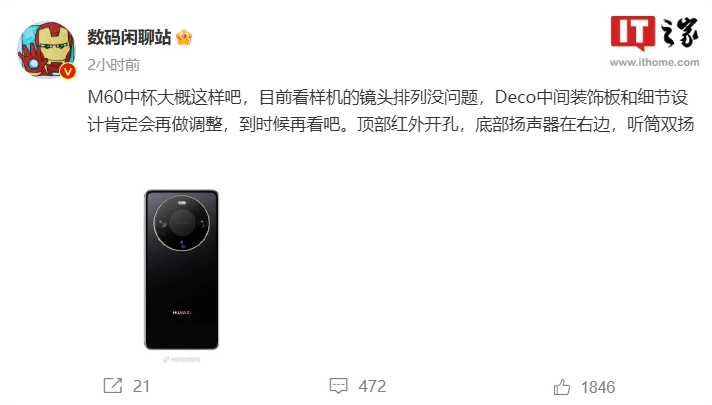Open the www.ithome.com watermark link
Screen dimensions: 712x405
(x=654, y=62)
